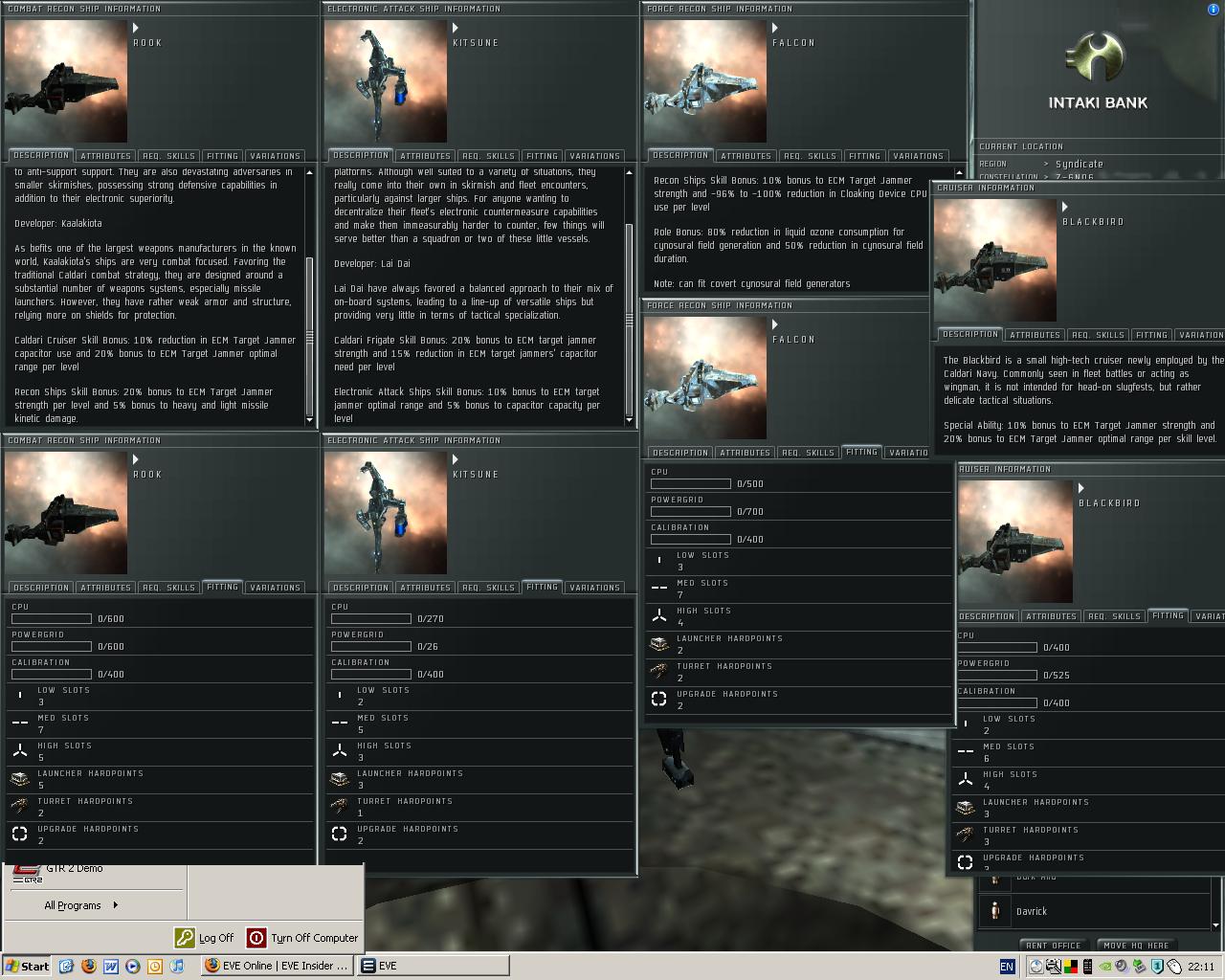The width and height of the screenshot is (1225, 980).
Task: Expand the arrow beside Blackbird name in description window
Action: (1065, 207)
